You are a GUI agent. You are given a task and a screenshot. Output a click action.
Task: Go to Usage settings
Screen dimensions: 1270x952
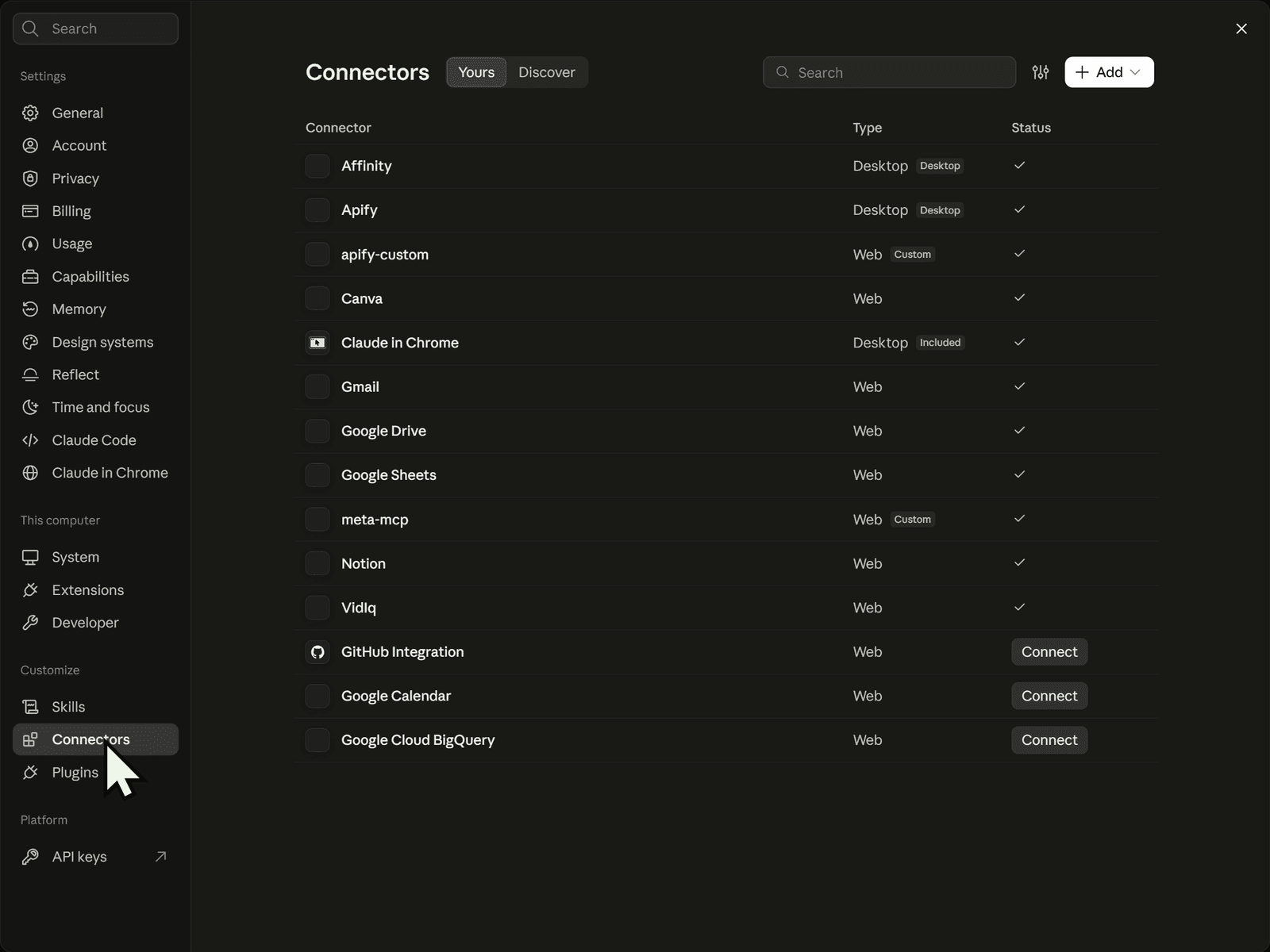(x=95, y=244)
